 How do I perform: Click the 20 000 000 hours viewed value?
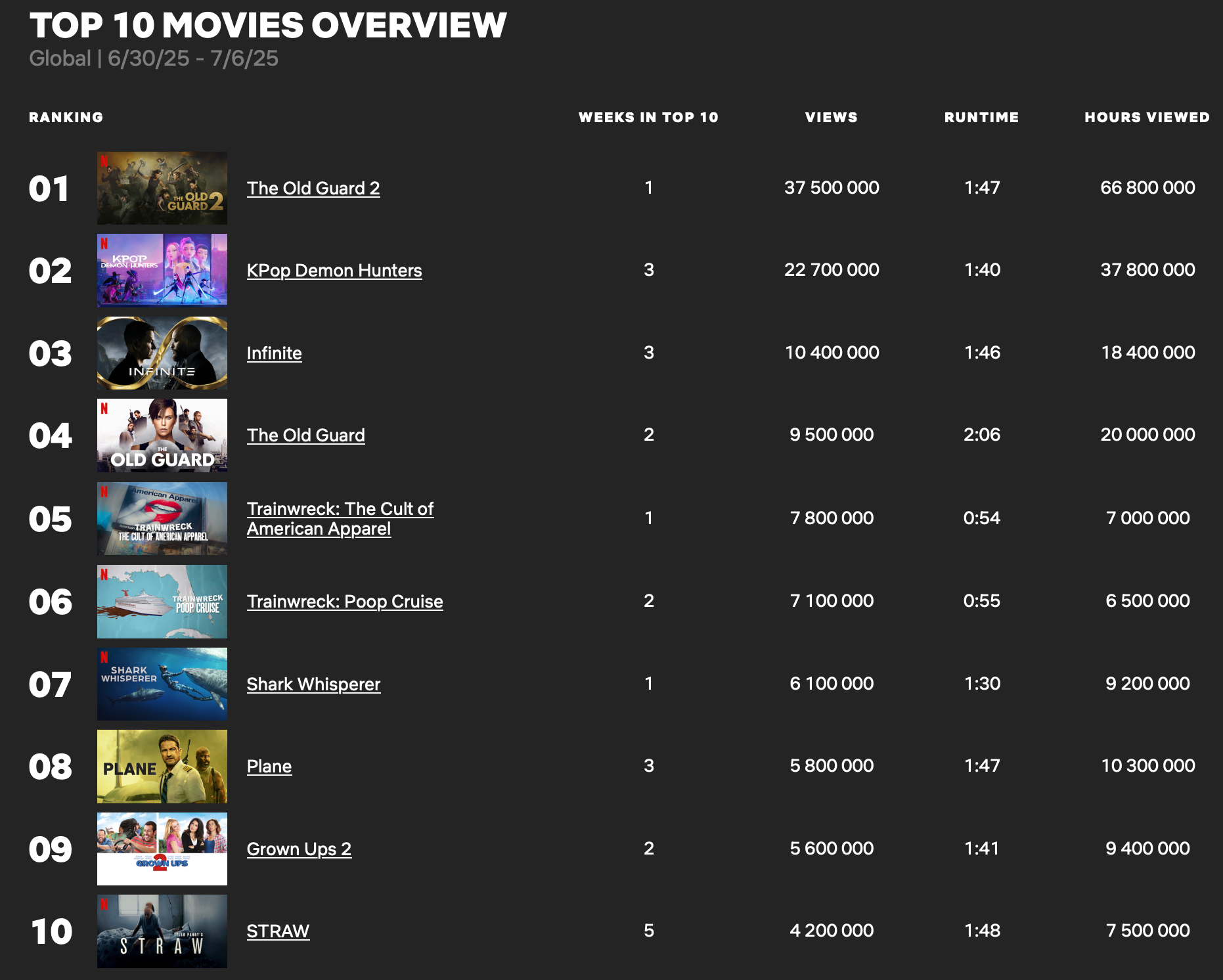pos(1147,435)
